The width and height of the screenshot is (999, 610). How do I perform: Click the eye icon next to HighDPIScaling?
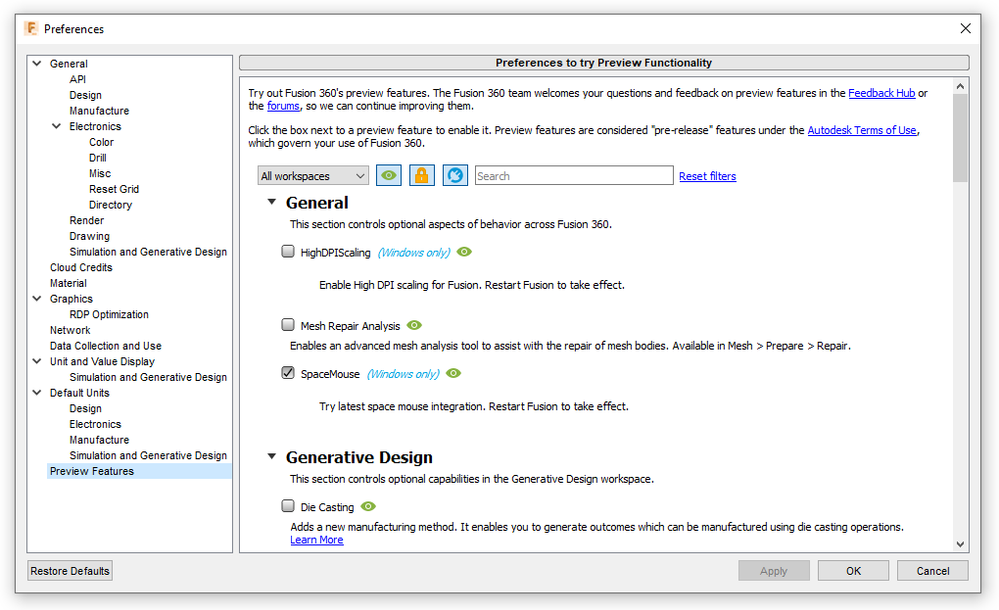point(464,252)
